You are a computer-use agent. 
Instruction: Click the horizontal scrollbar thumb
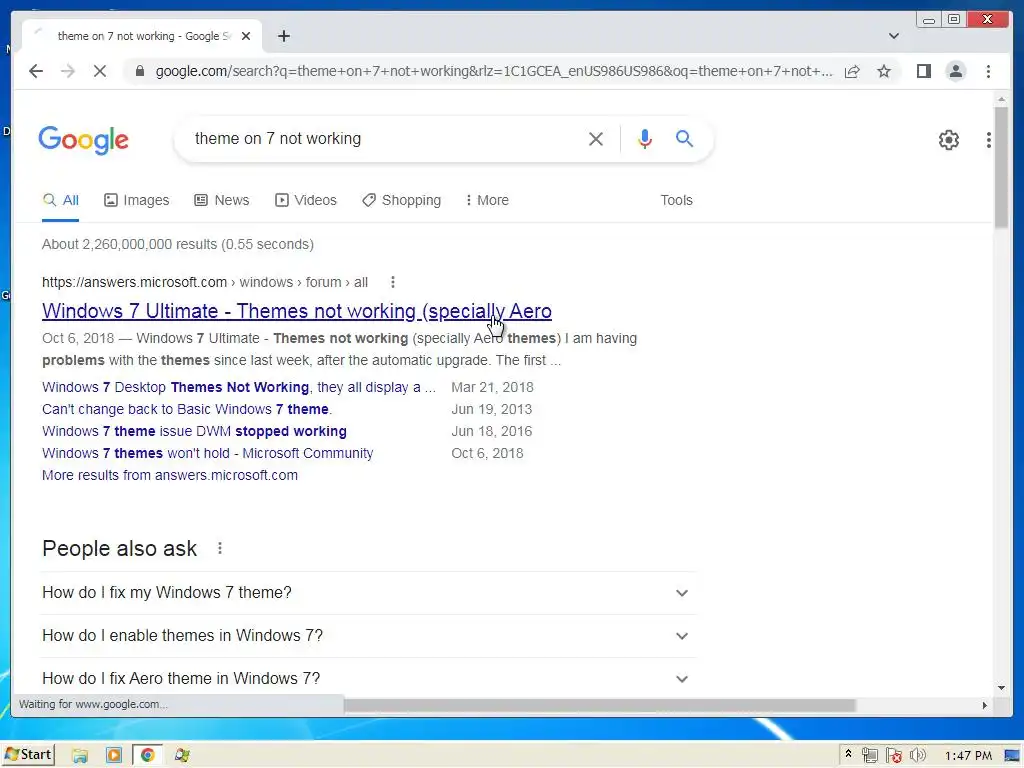(x=600, y=706)
